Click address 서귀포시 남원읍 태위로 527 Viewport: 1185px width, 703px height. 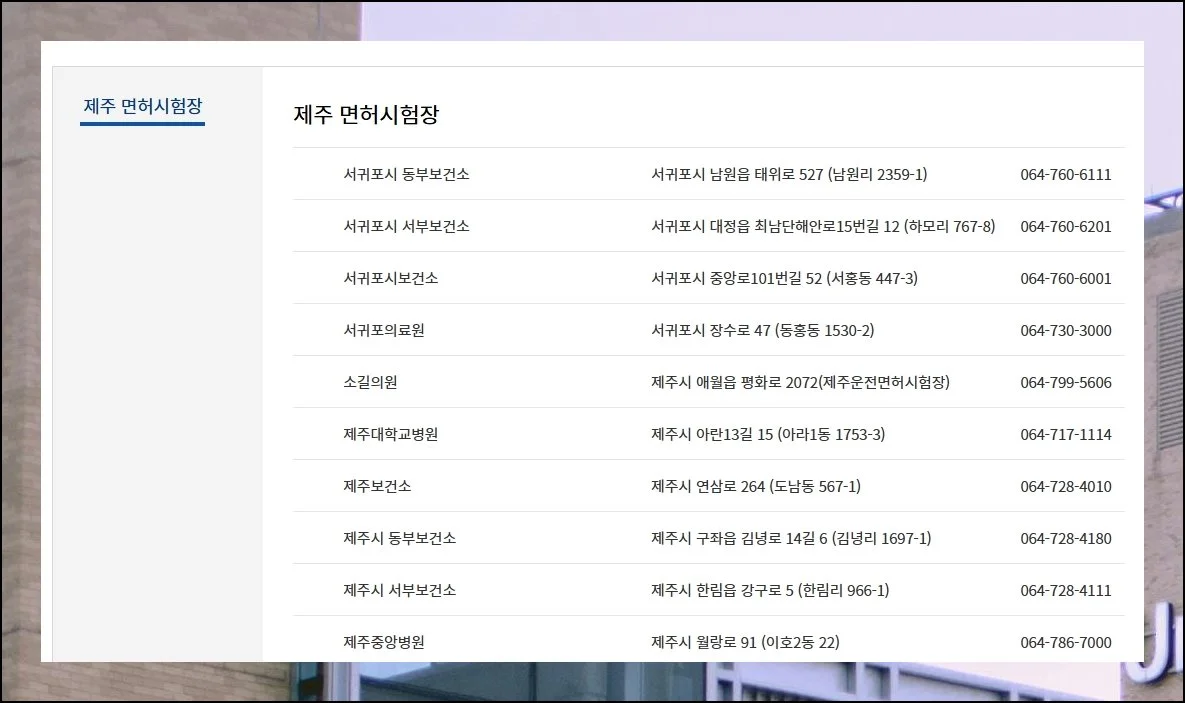click(x=788, y=174)
